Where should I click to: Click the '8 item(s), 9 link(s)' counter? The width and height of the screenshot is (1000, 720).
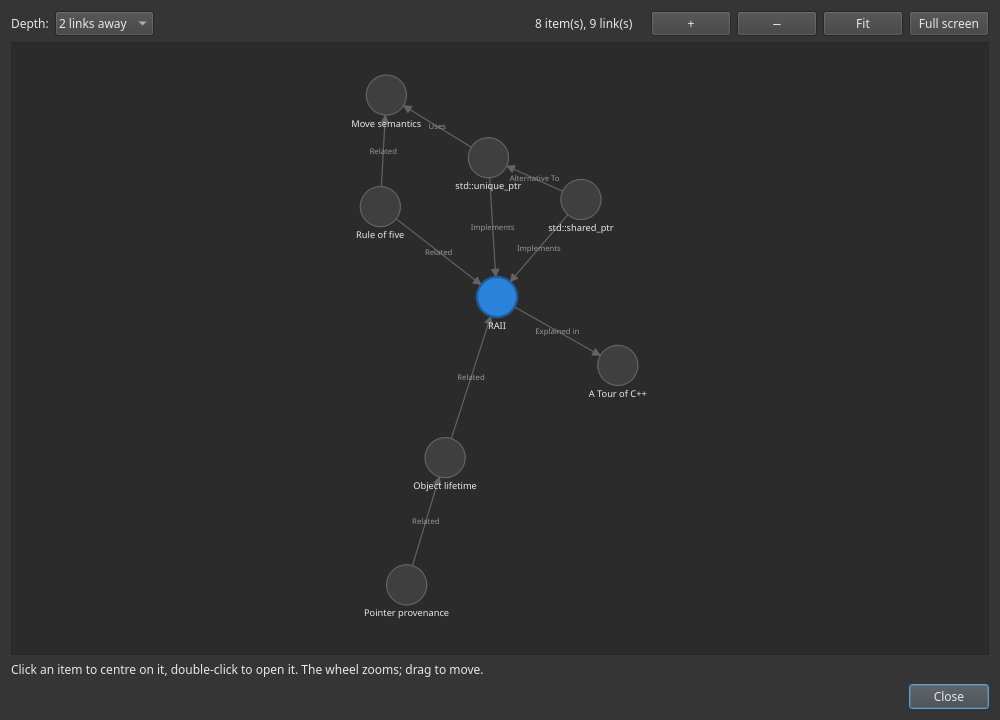(x=584, y=24)
